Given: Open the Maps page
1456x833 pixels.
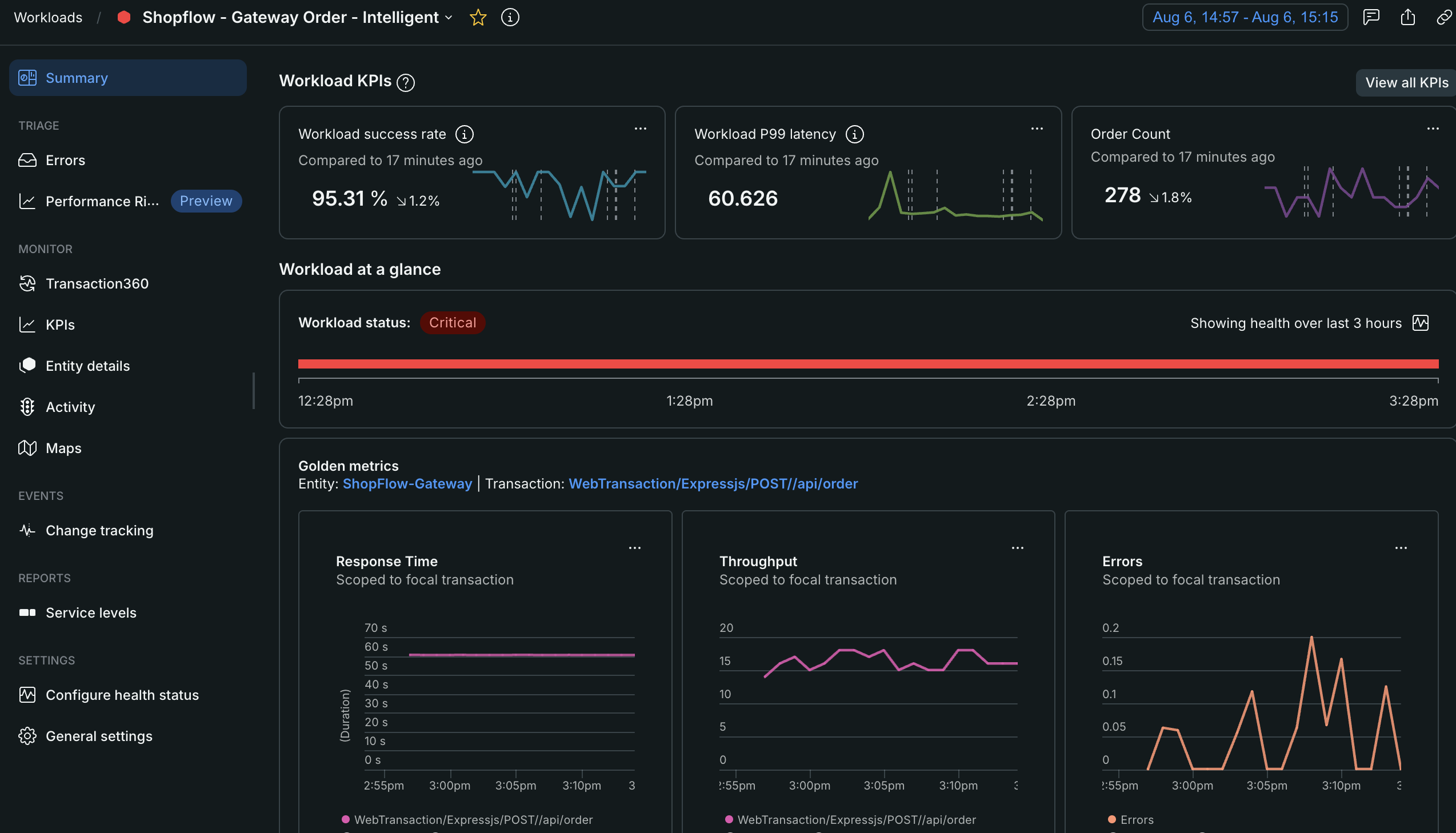Looking at the screenshot, I should [x=63, y=448].
